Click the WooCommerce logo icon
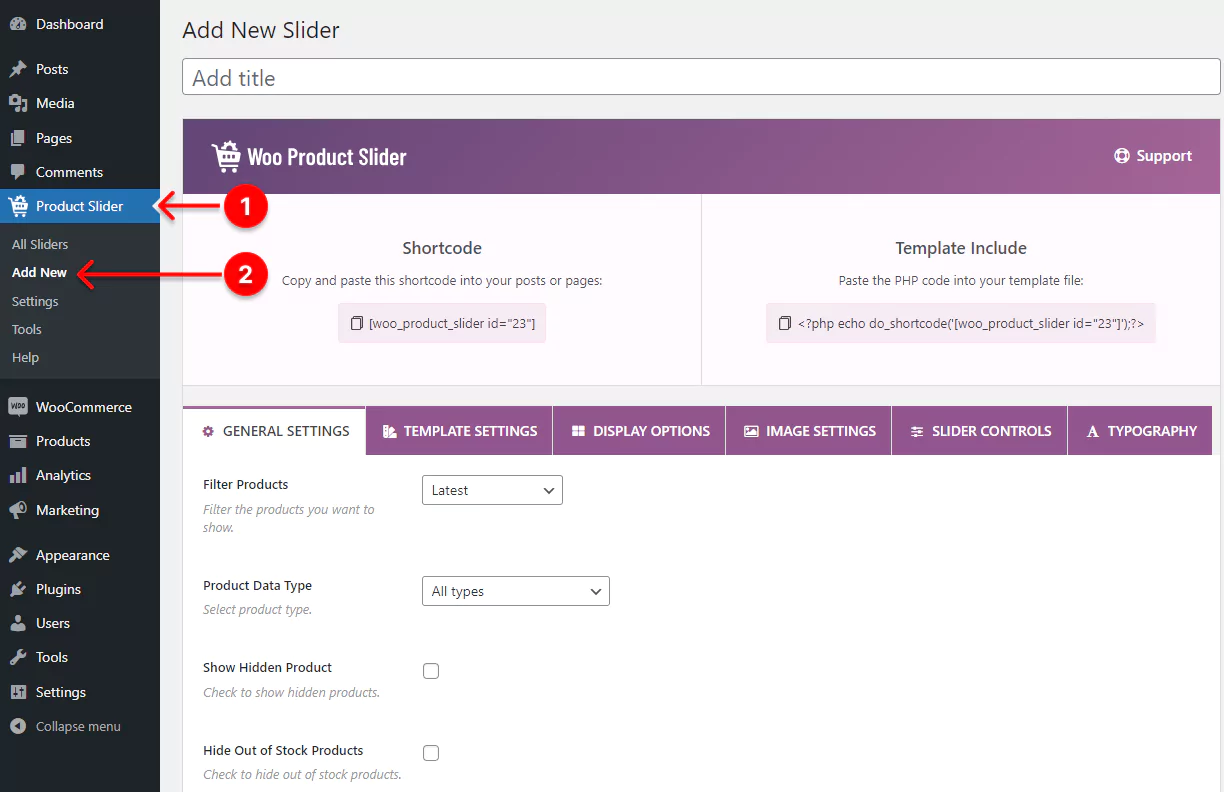 pos(18,407)
